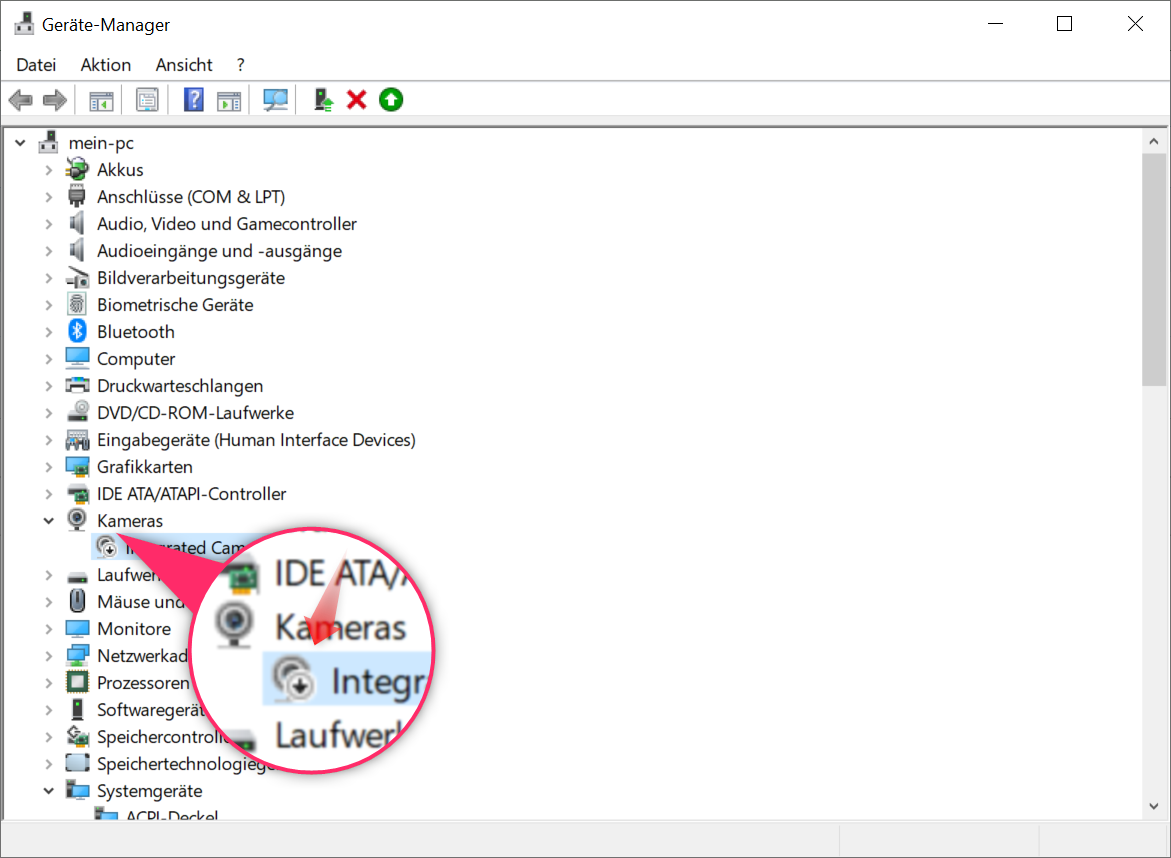This screenshot has width=1171, height=858.
Task: Expand the Grafikkarten node
Action: pos(48,467)
